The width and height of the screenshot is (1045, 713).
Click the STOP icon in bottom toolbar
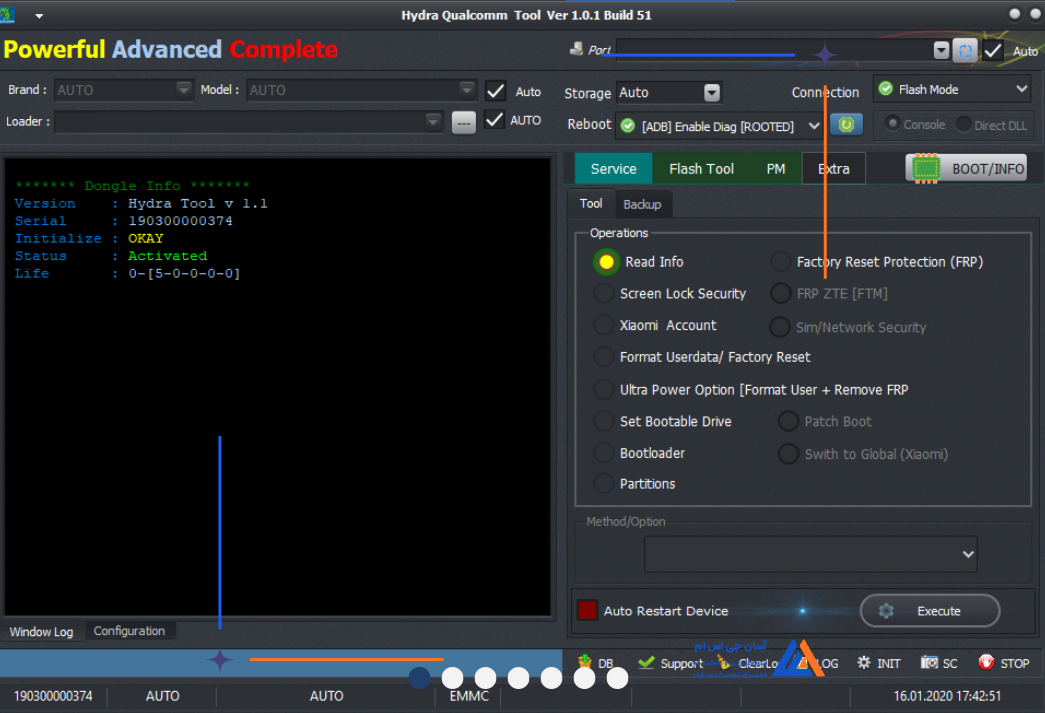tap(986, 662)
